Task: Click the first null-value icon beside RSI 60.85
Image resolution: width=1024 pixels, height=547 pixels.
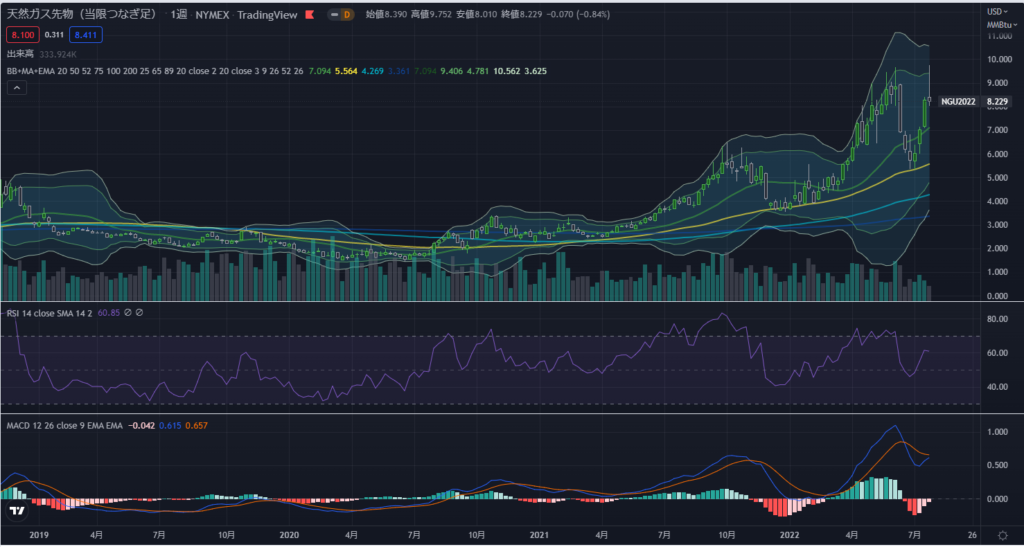Action: tap(129, 313)
